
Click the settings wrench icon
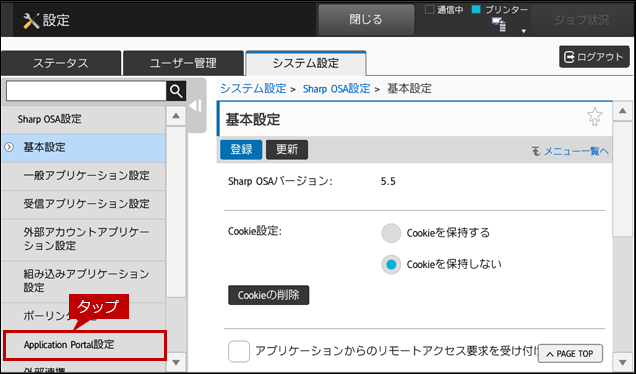tap(31, 20)
